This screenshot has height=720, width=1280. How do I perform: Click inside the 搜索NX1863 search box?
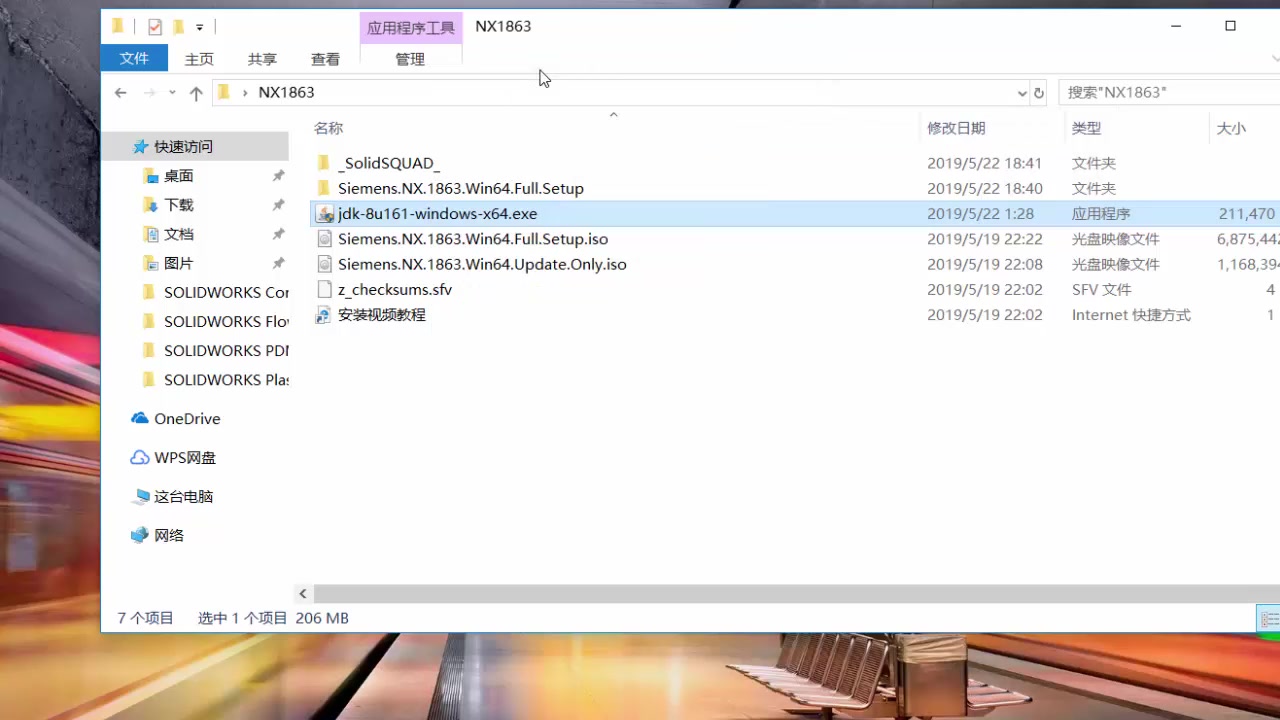pos(1150,92)
